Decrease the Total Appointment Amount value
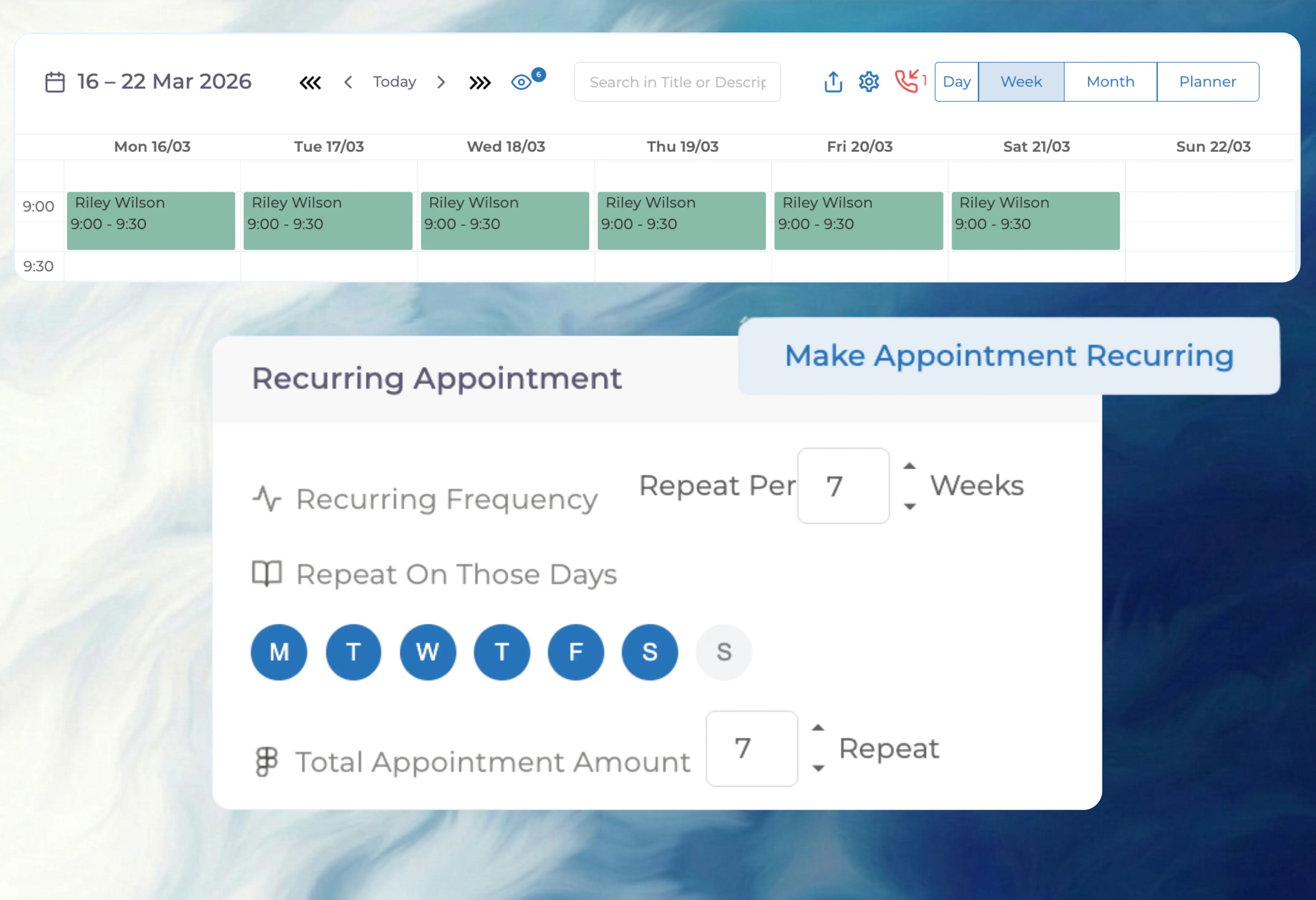 (x=818, y=769)
